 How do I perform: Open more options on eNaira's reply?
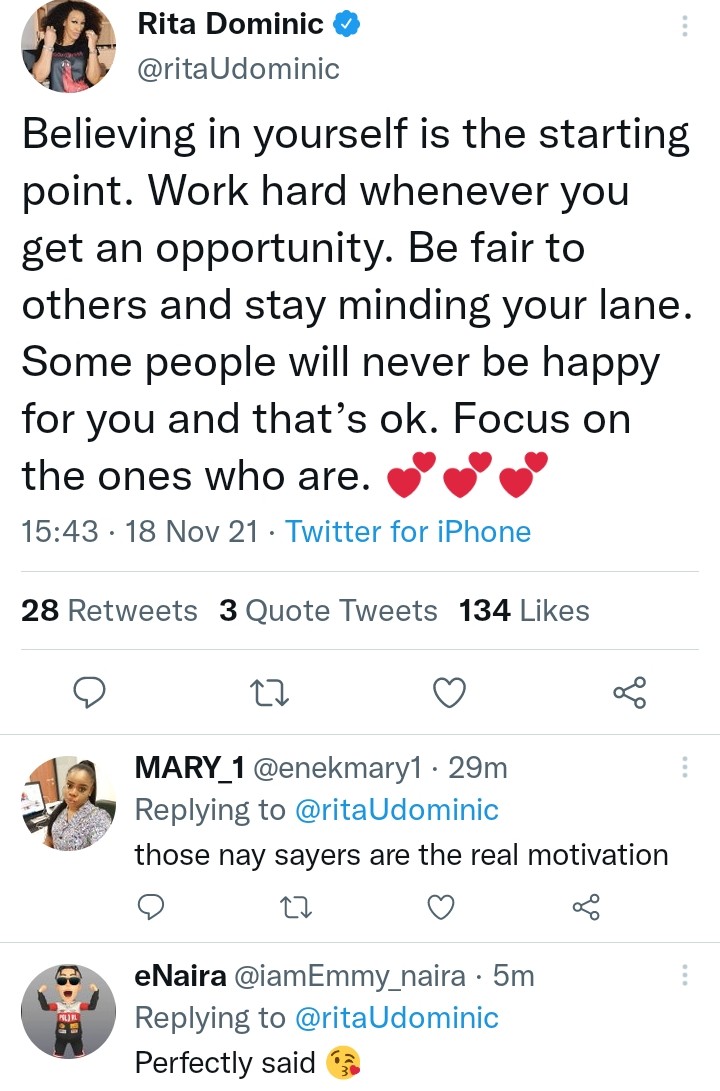[685, 975]
